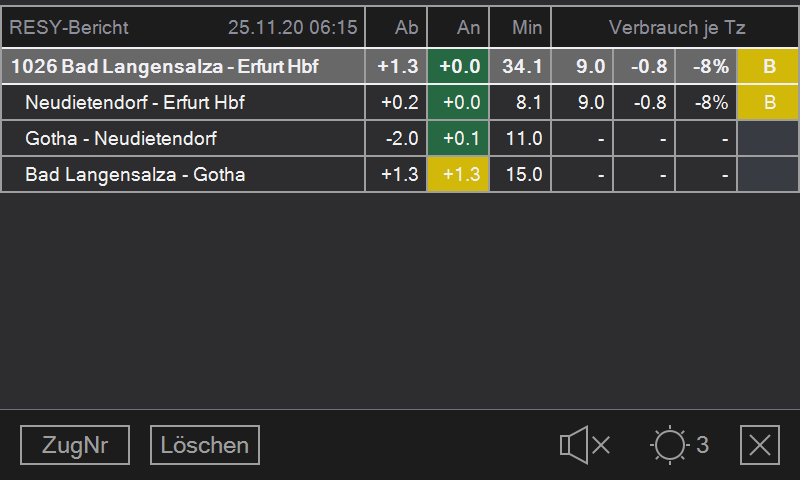800x480 pixels.
Task: Click the Min column header
Action: (x=520, y=28)
